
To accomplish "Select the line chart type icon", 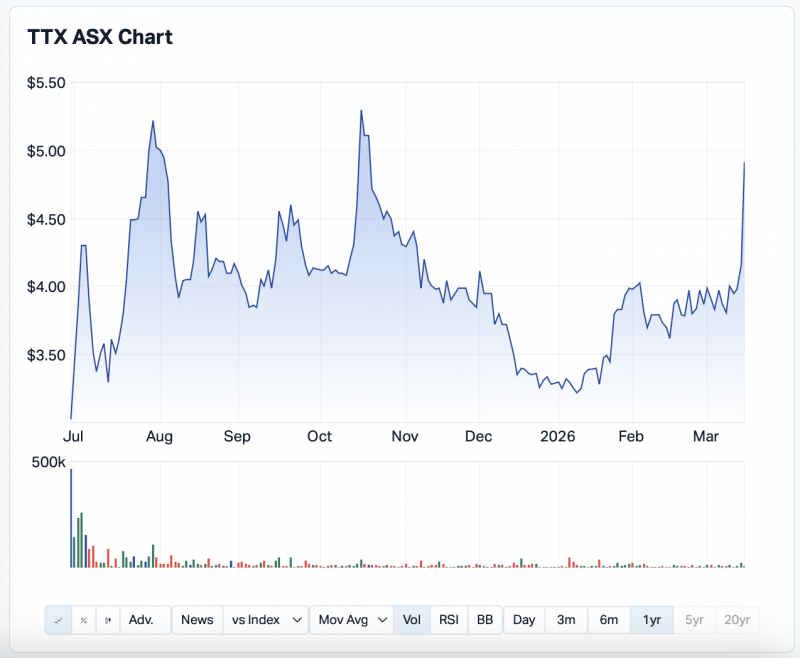I will click(x=58, y=620).
